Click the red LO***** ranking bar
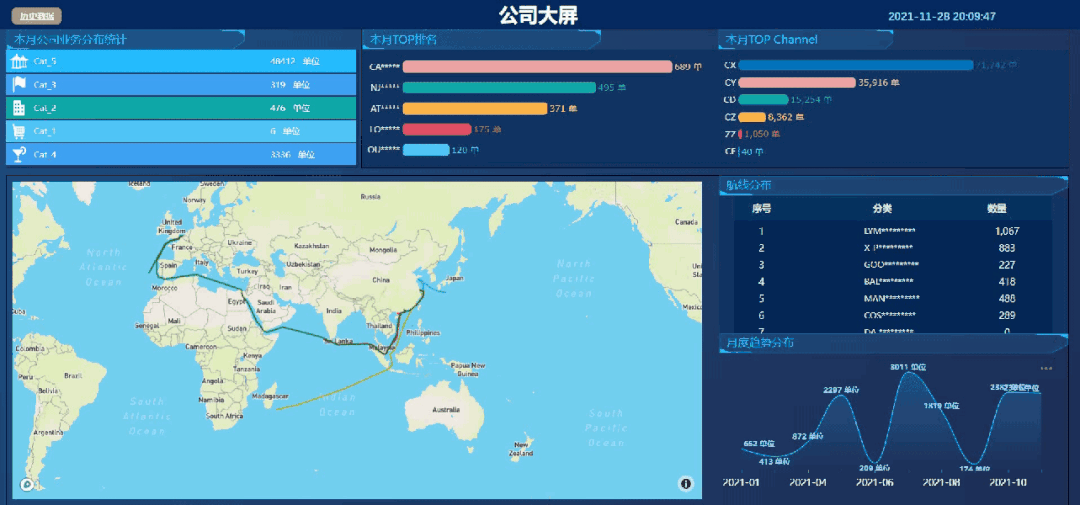The width and height of the screenshot is (1080, 505). 437,129
